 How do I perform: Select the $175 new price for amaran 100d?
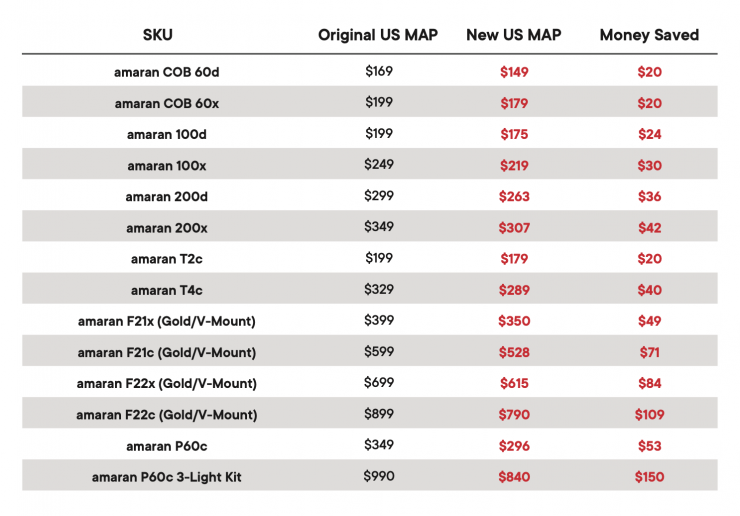pos(514,134)
